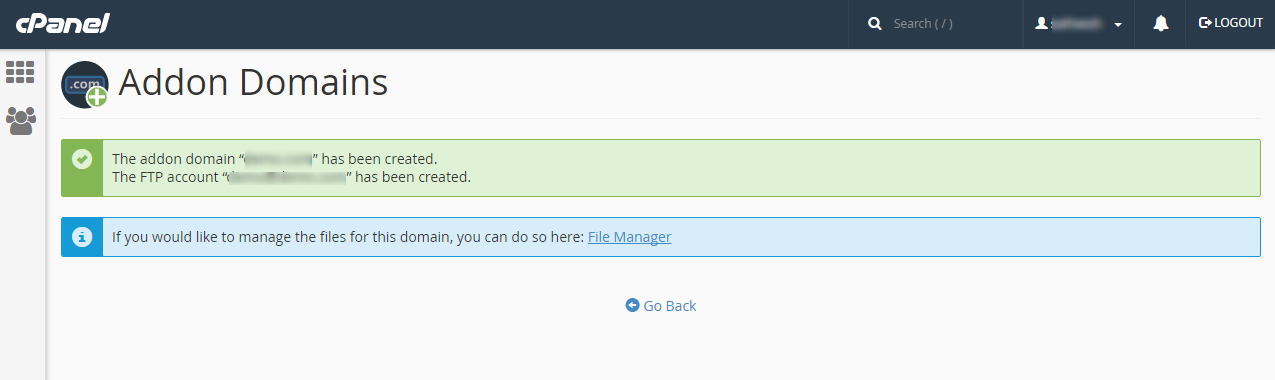Click the user silhouette icon in header
Screen dimensions: 1275x380
coord(1041,23)
